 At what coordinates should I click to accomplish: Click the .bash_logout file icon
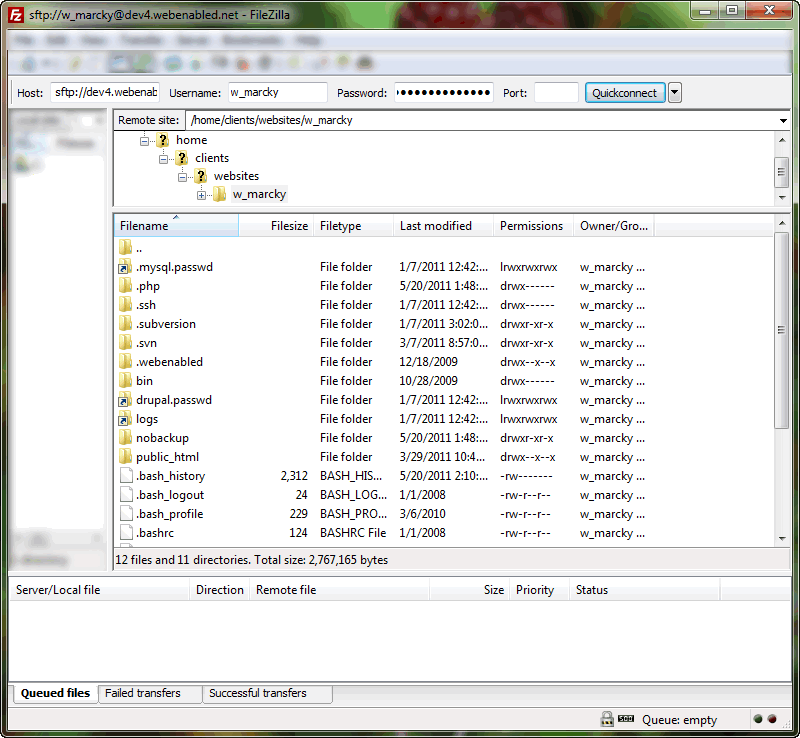click(x=126, y=495)
